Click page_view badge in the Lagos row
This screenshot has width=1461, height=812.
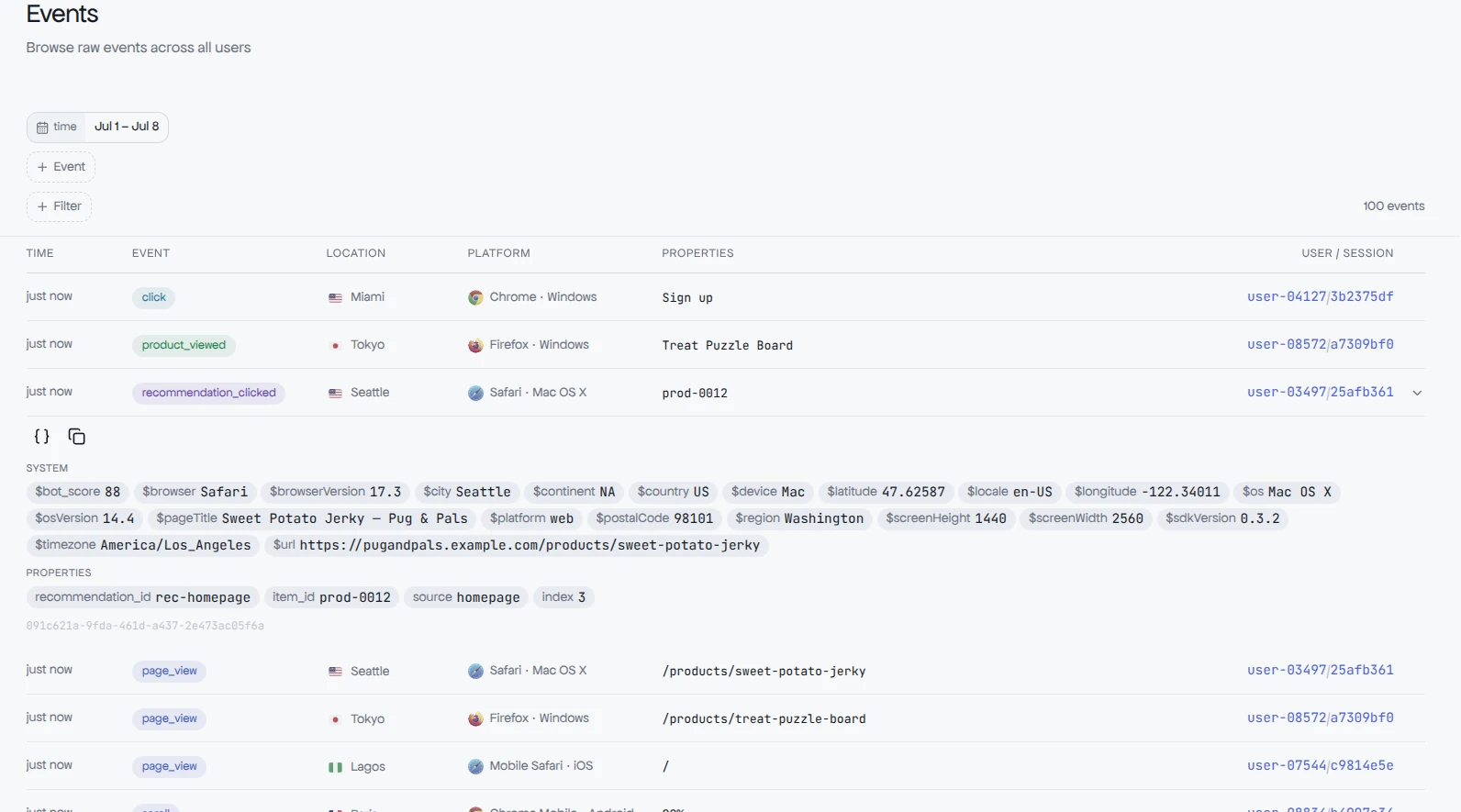coord(169,766)
